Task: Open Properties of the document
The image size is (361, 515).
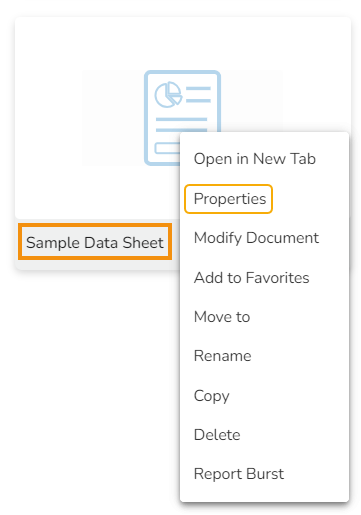Action: click(x=230, y=199)
